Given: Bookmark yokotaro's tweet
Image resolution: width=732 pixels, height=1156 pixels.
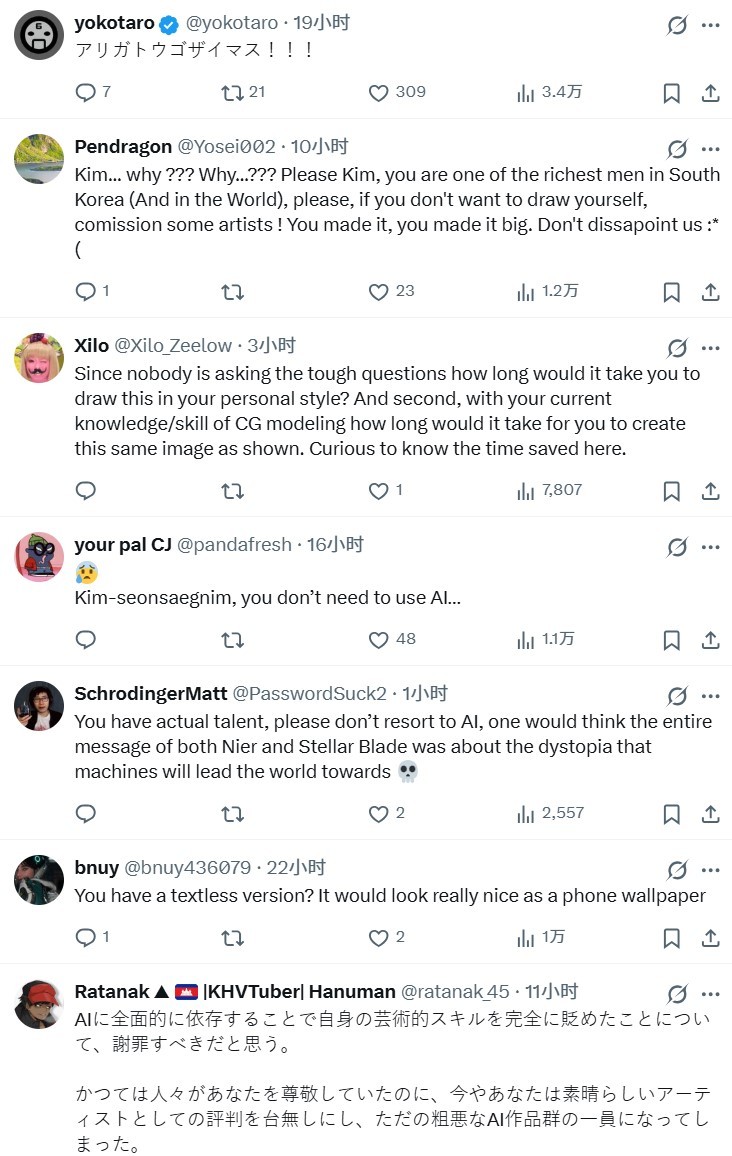Looking at the screenshot, I should (x=672, y=93).
